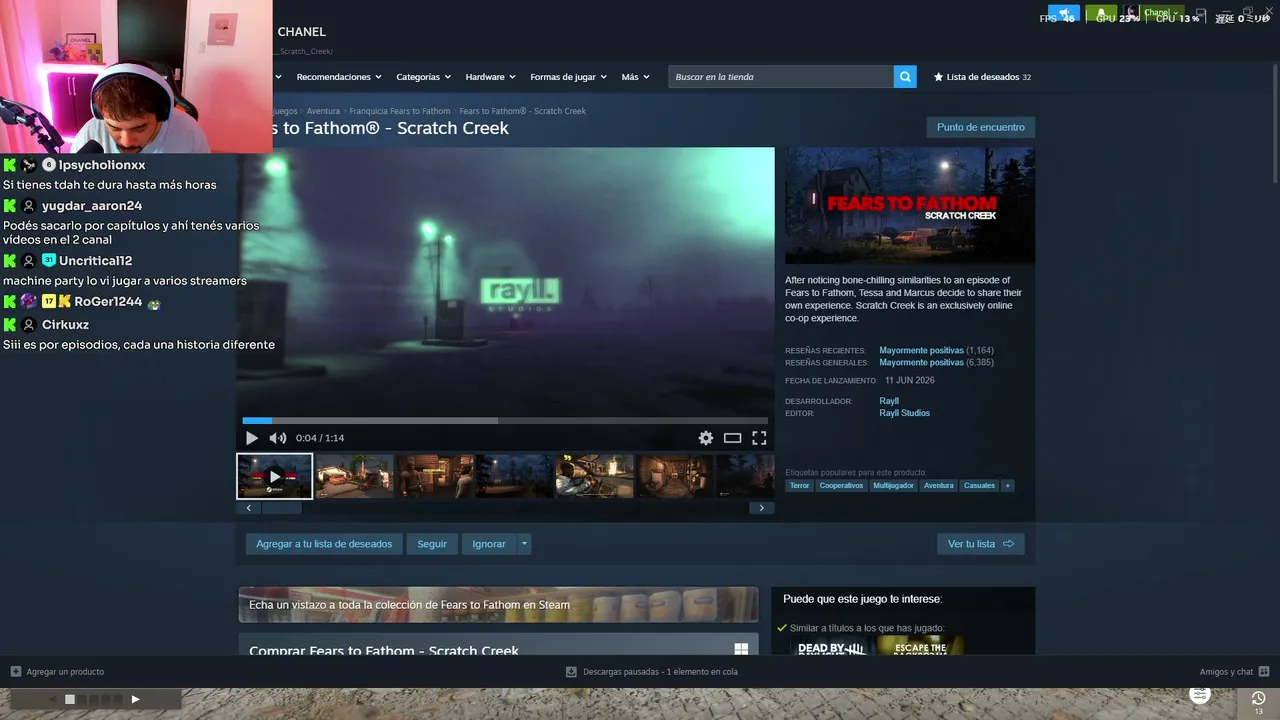Image resolution: width=1280 pixels, height=720 pixels.
Task: Open the clock history icon
Action: pos(1258,698)
